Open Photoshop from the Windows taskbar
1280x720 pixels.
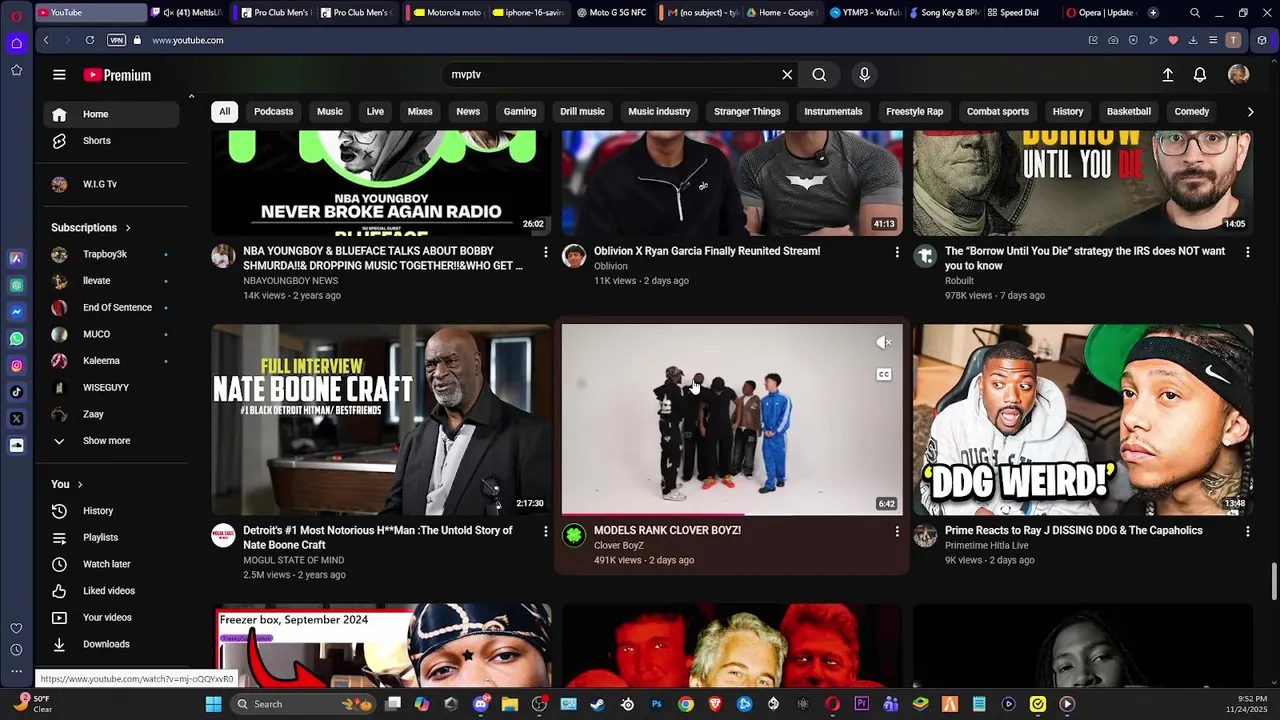point(656,704)
